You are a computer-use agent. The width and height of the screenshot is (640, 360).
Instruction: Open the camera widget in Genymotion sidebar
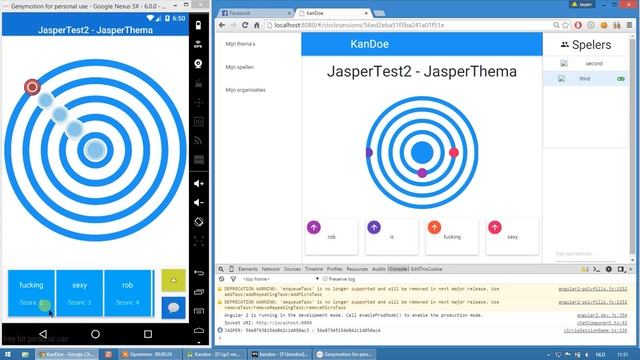[198, 64]
